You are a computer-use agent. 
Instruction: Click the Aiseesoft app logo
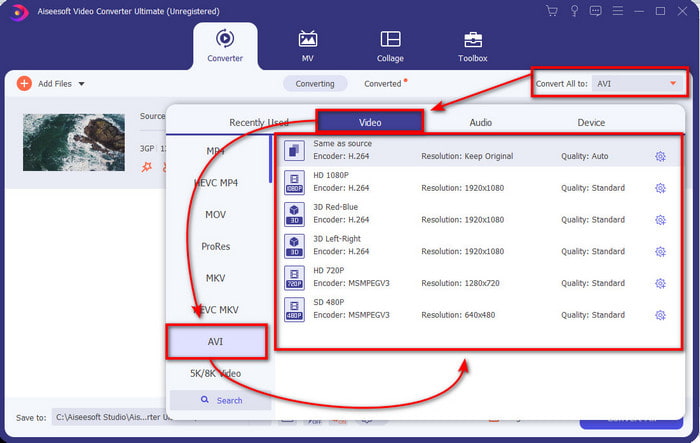click(18, 12)
